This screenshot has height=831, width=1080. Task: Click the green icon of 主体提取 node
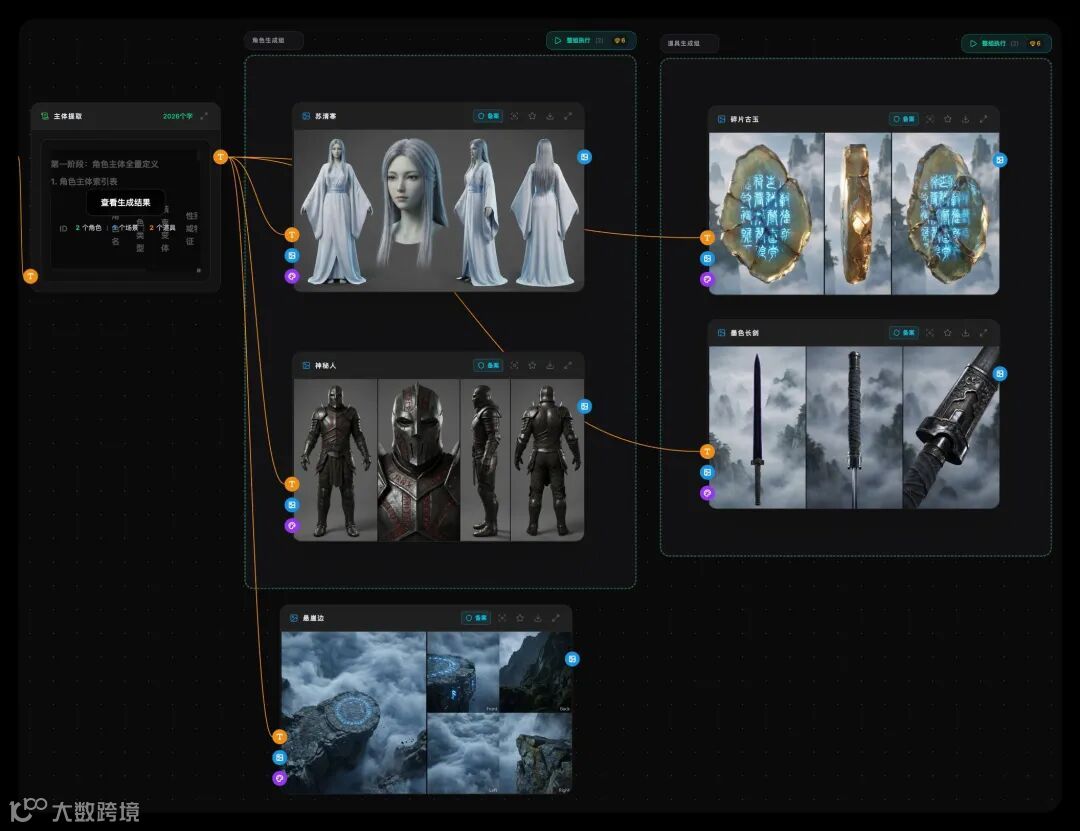(45, 116)
